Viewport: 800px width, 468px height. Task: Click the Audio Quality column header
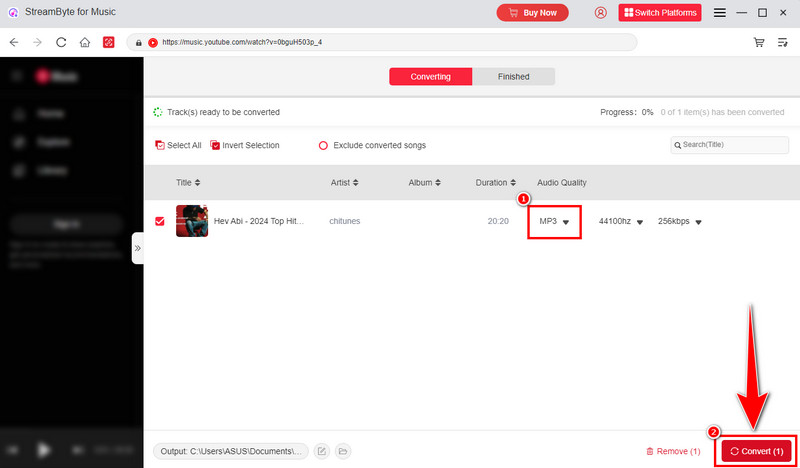[562, 183]
